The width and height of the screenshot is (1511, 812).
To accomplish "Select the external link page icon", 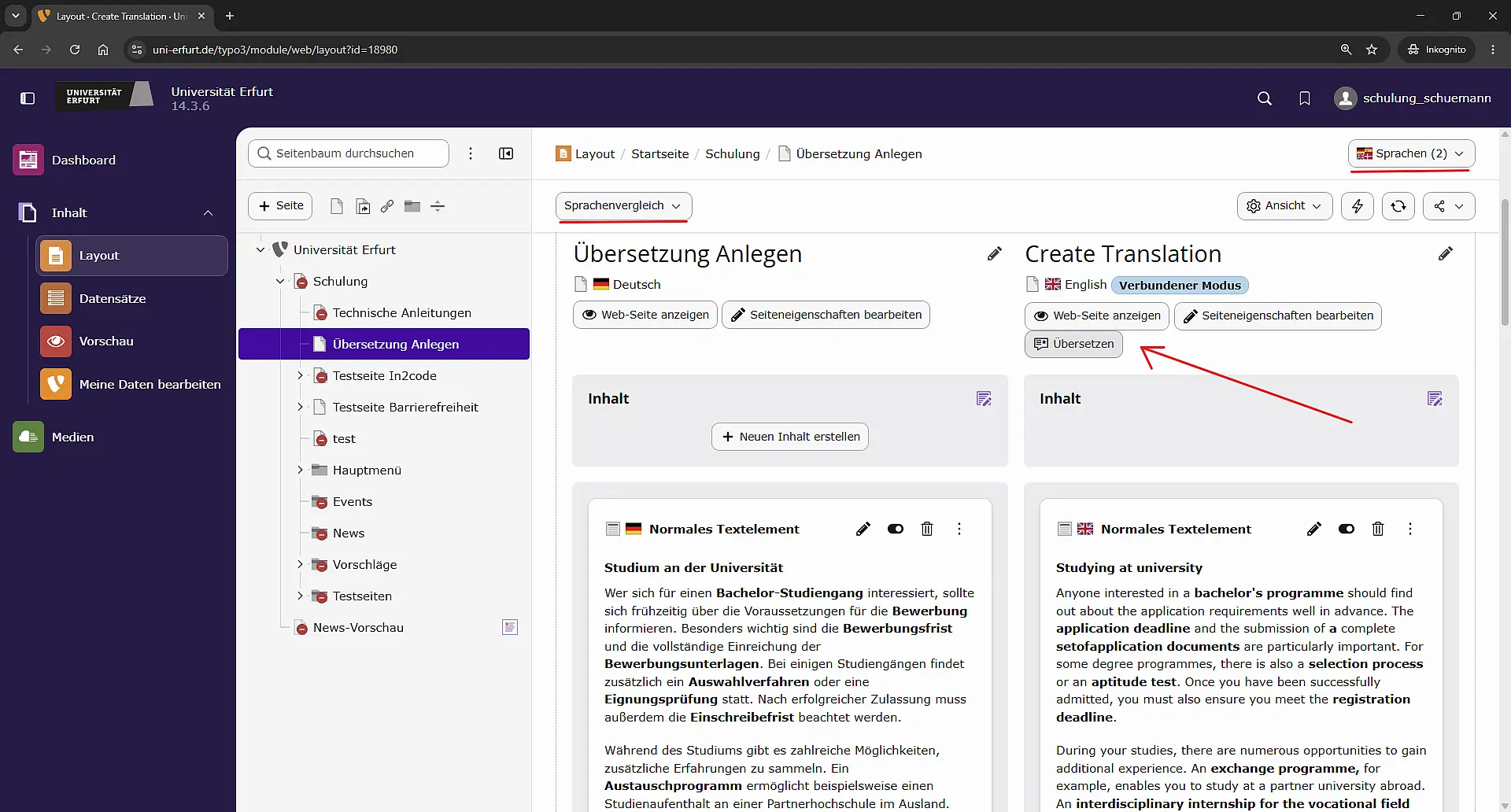I will tap(387, 206).
